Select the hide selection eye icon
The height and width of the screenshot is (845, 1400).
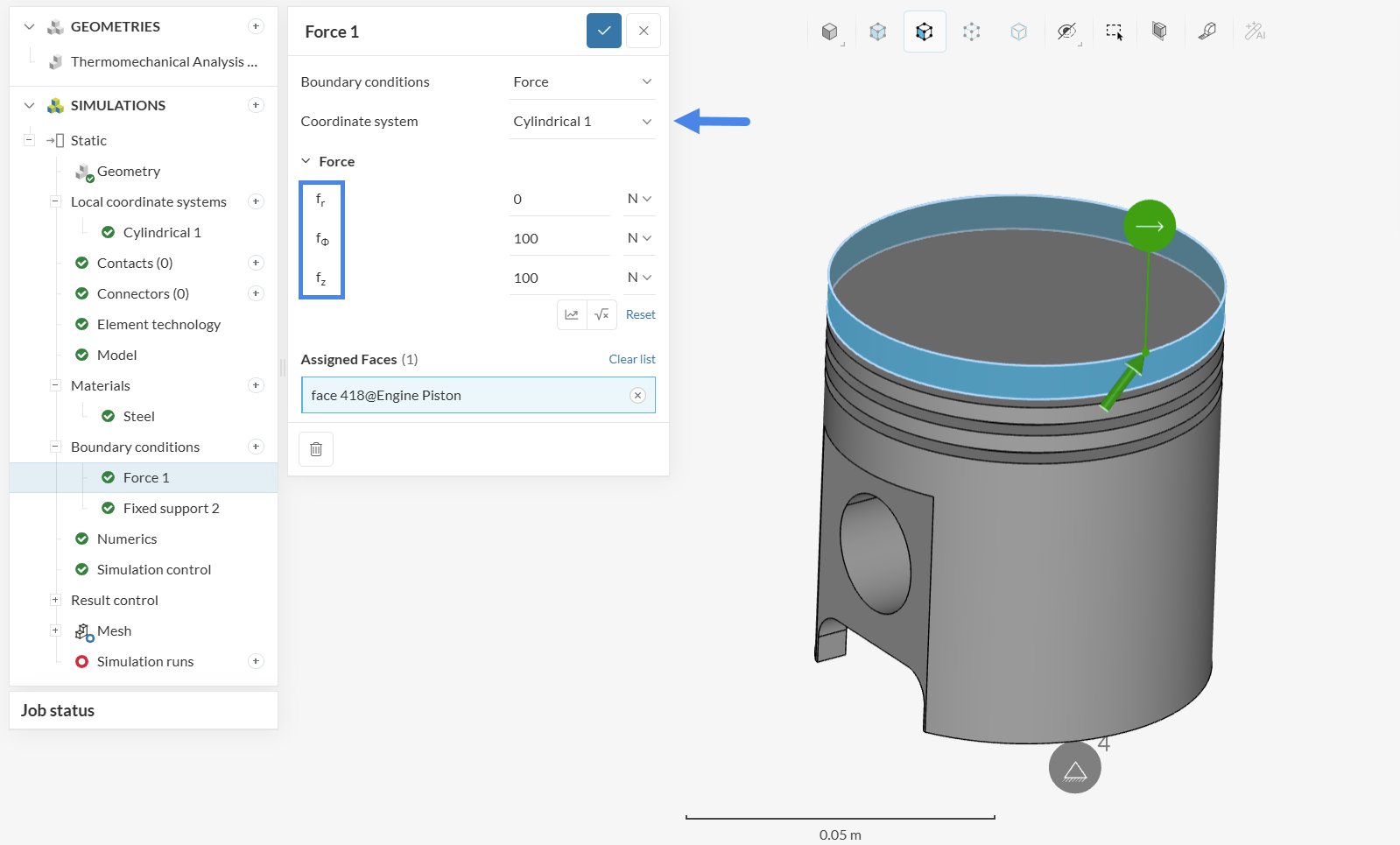[x=1066, y=32]
